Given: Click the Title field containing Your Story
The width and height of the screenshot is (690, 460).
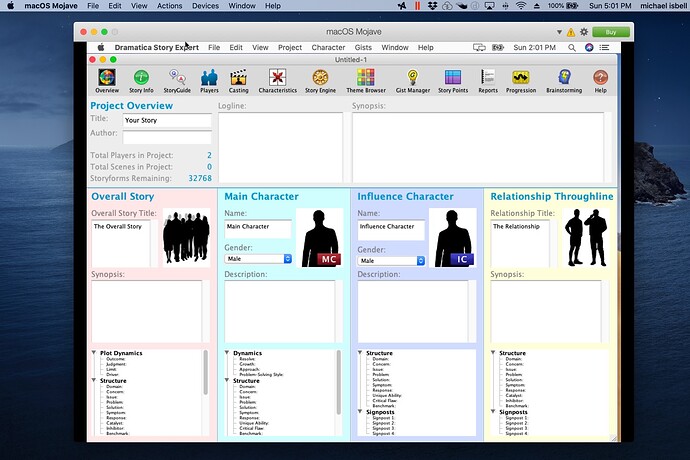Looking at the screenshot, I should 167,120.
